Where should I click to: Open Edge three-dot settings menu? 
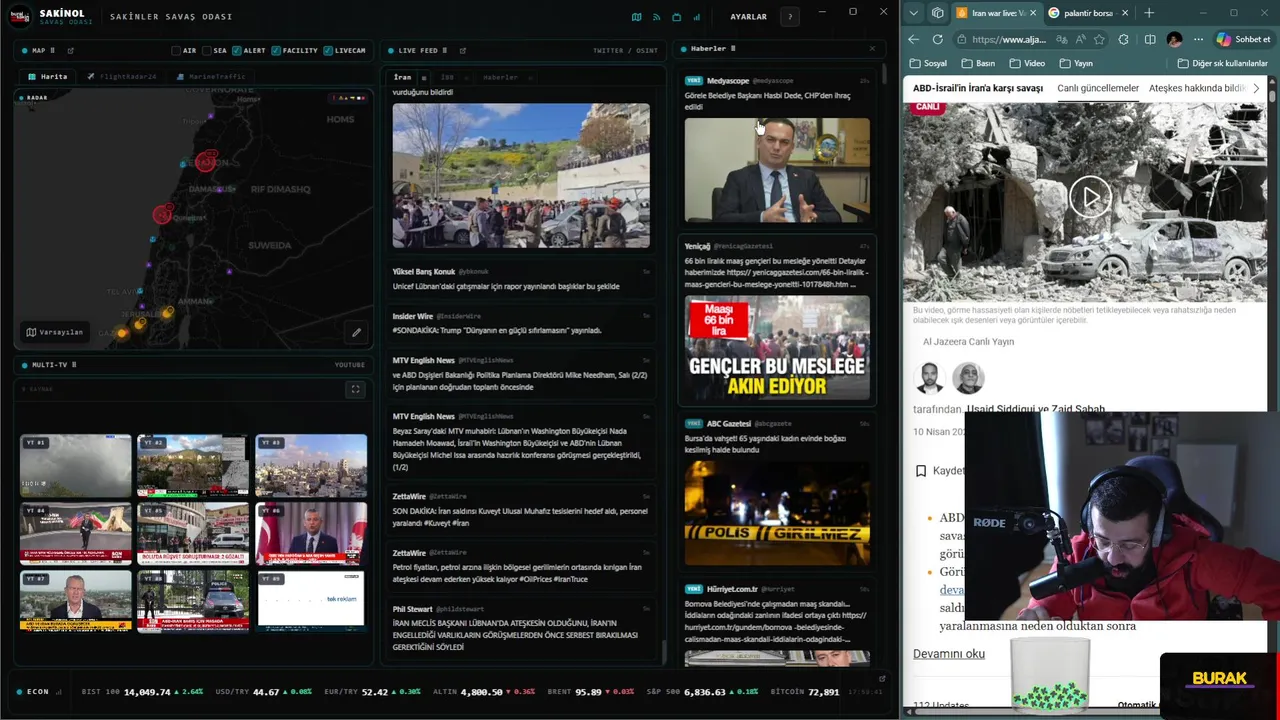click(1198, 39)
